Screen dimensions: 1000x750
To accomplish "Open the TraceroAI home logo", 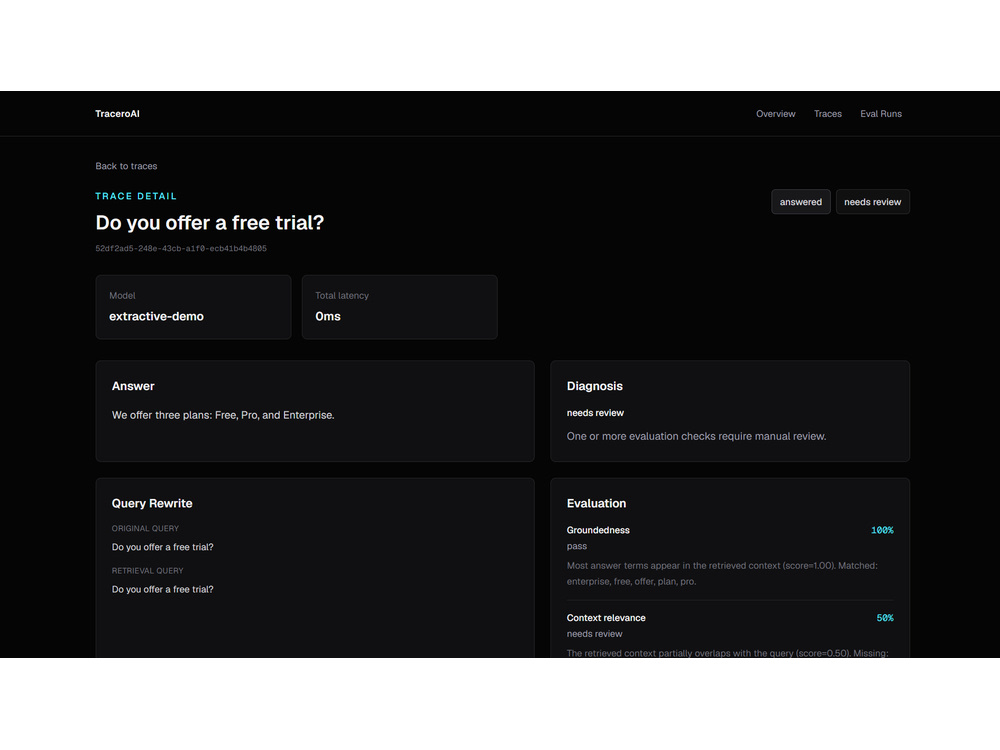I will coord(117,114).
